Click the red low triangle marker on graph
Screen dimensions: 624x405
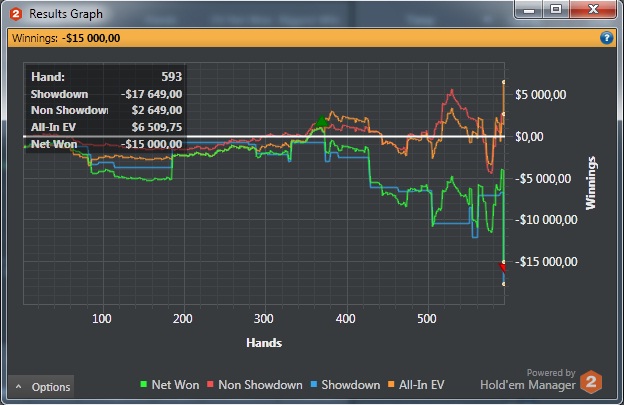(502, 268)
